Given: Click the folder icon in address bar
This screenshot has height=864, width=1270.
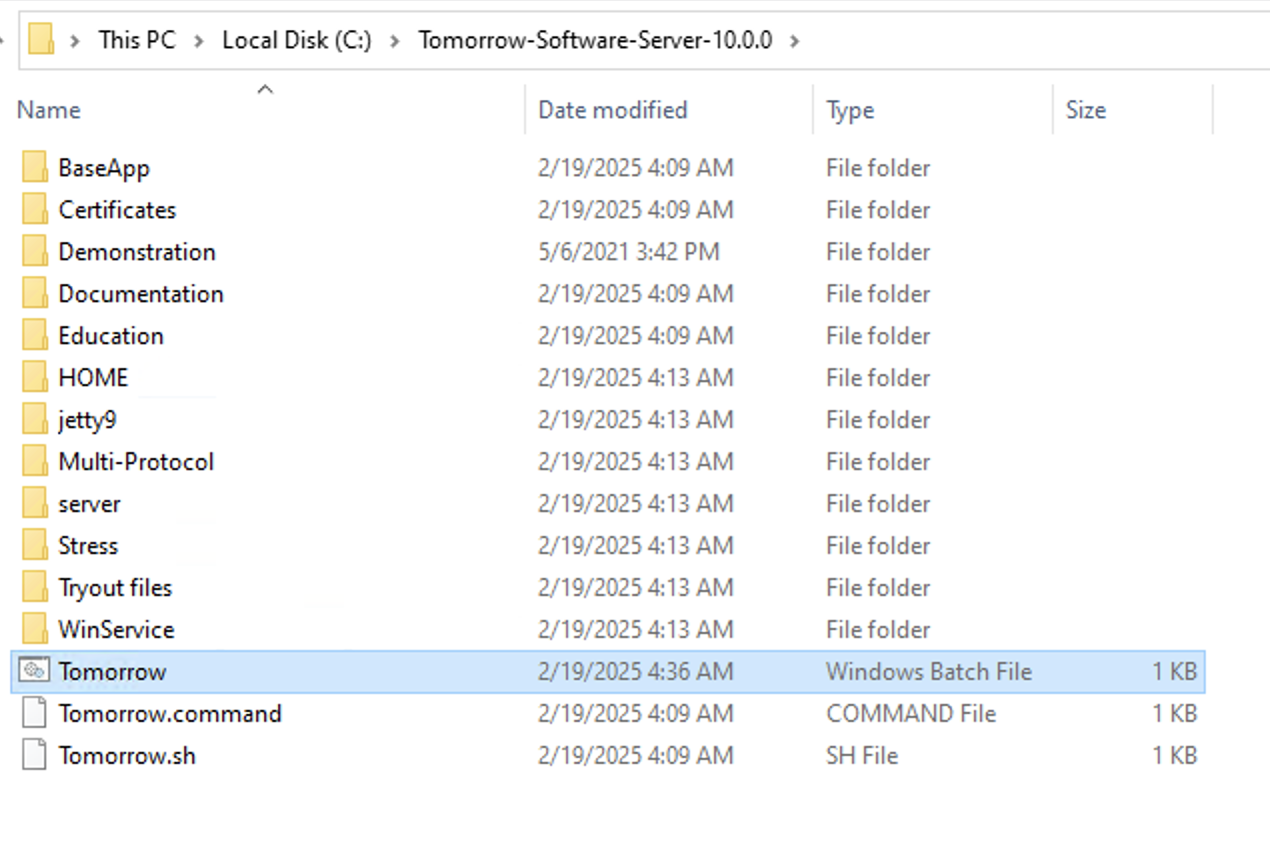Looking at the screenshot, I should [x=41, y=40].
